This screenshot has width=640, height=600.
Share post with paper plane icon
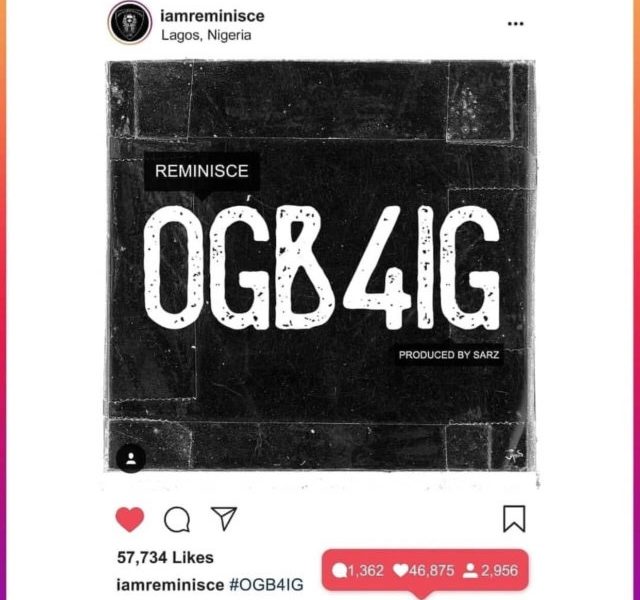pos(224,518)
